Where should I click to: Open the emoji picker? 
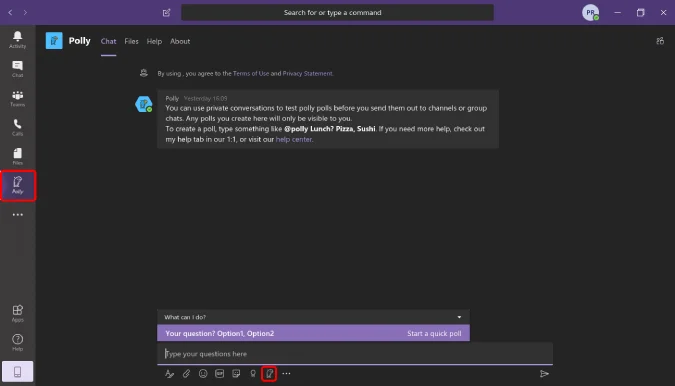[x=203, y=374]
